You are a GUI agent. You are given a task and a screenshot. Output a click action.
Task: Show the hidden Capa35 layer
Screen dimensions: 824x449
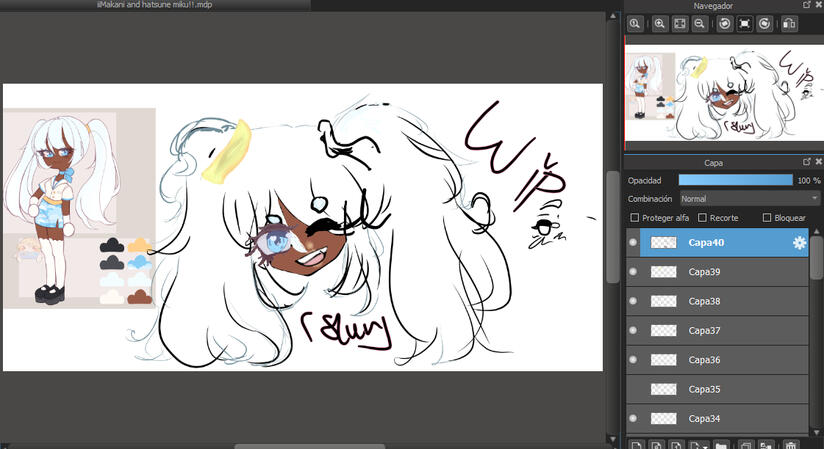633,389
